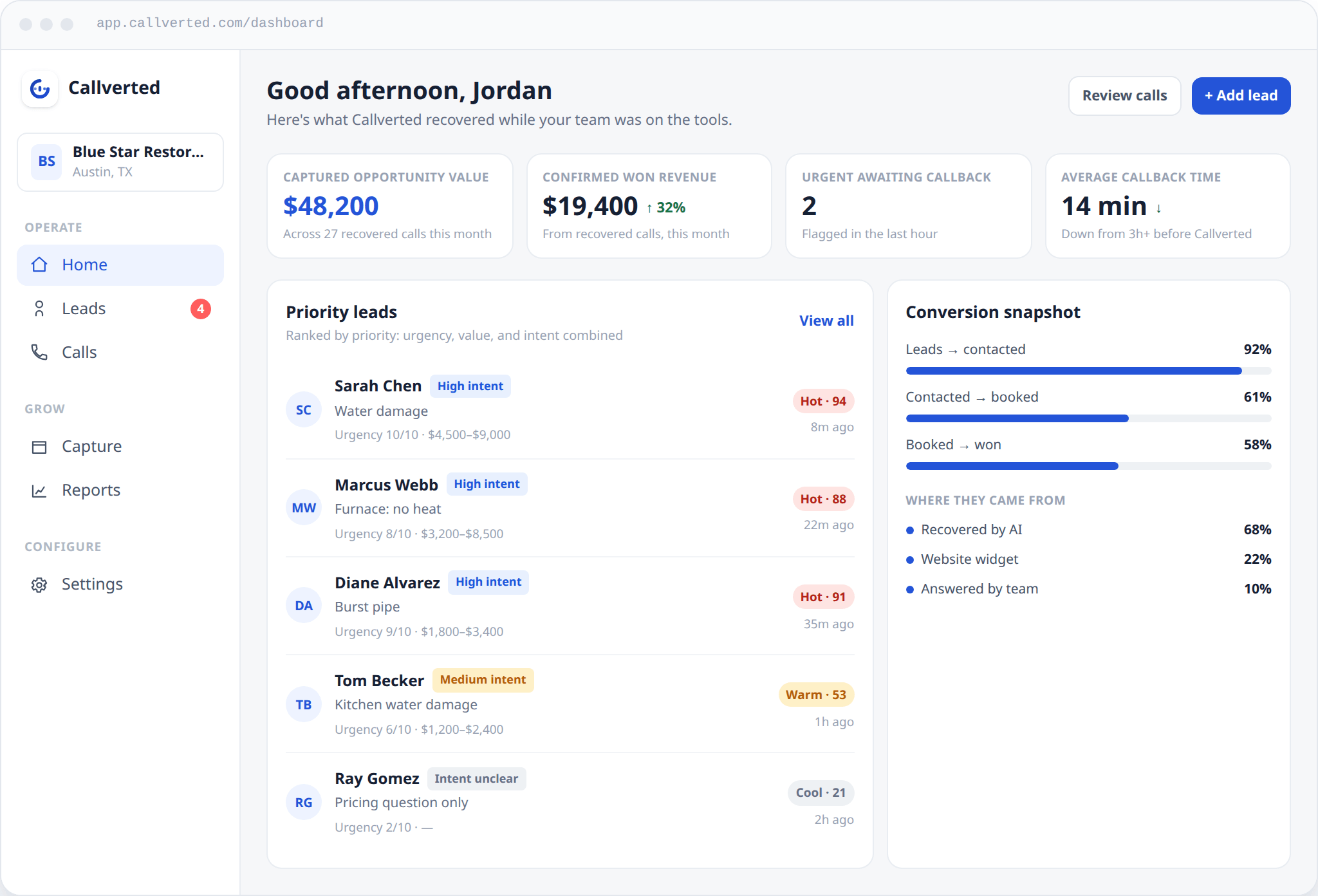Click the Pricing question only description

pyautogui.click(x=401, y=803)
